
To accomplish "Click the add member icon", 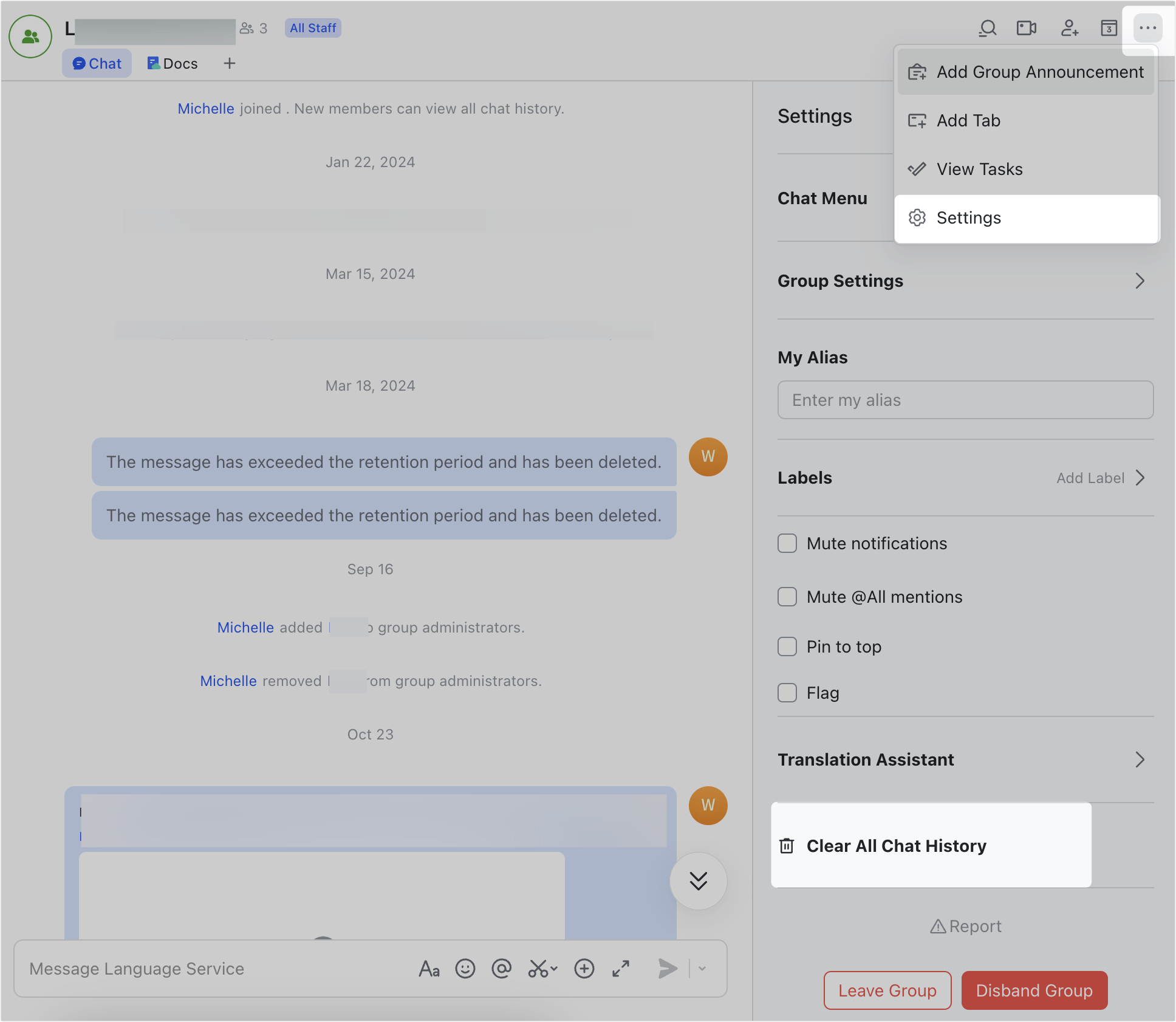I will (x=1069, y=28).
